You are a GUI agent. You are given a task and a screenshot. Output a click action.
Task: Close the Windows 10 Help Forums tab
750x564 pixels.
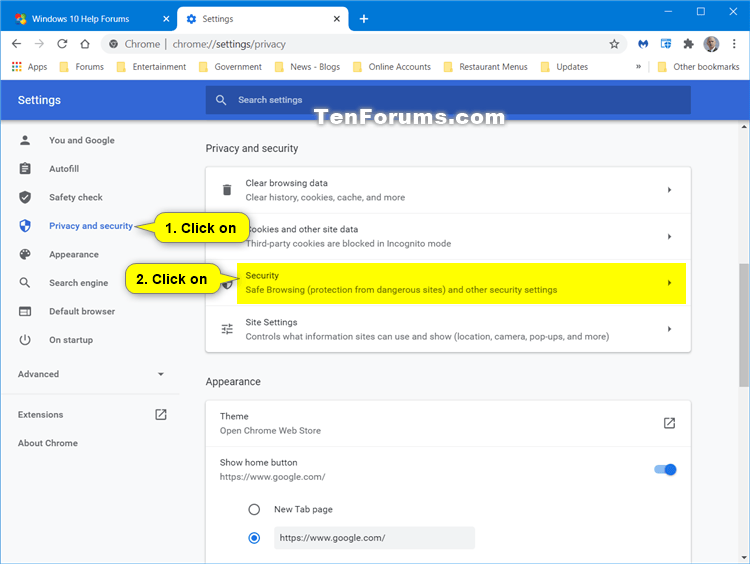[166, 19]
